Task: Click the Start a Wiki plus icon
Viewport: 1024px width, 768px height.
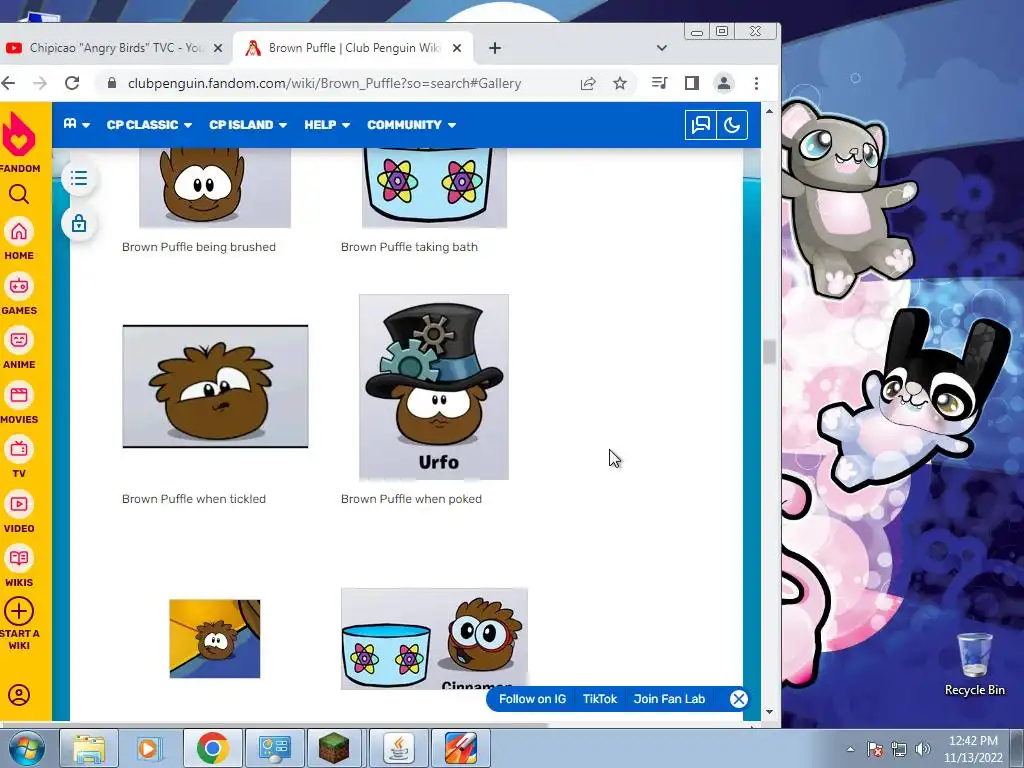Action: [x=19, y=612]
